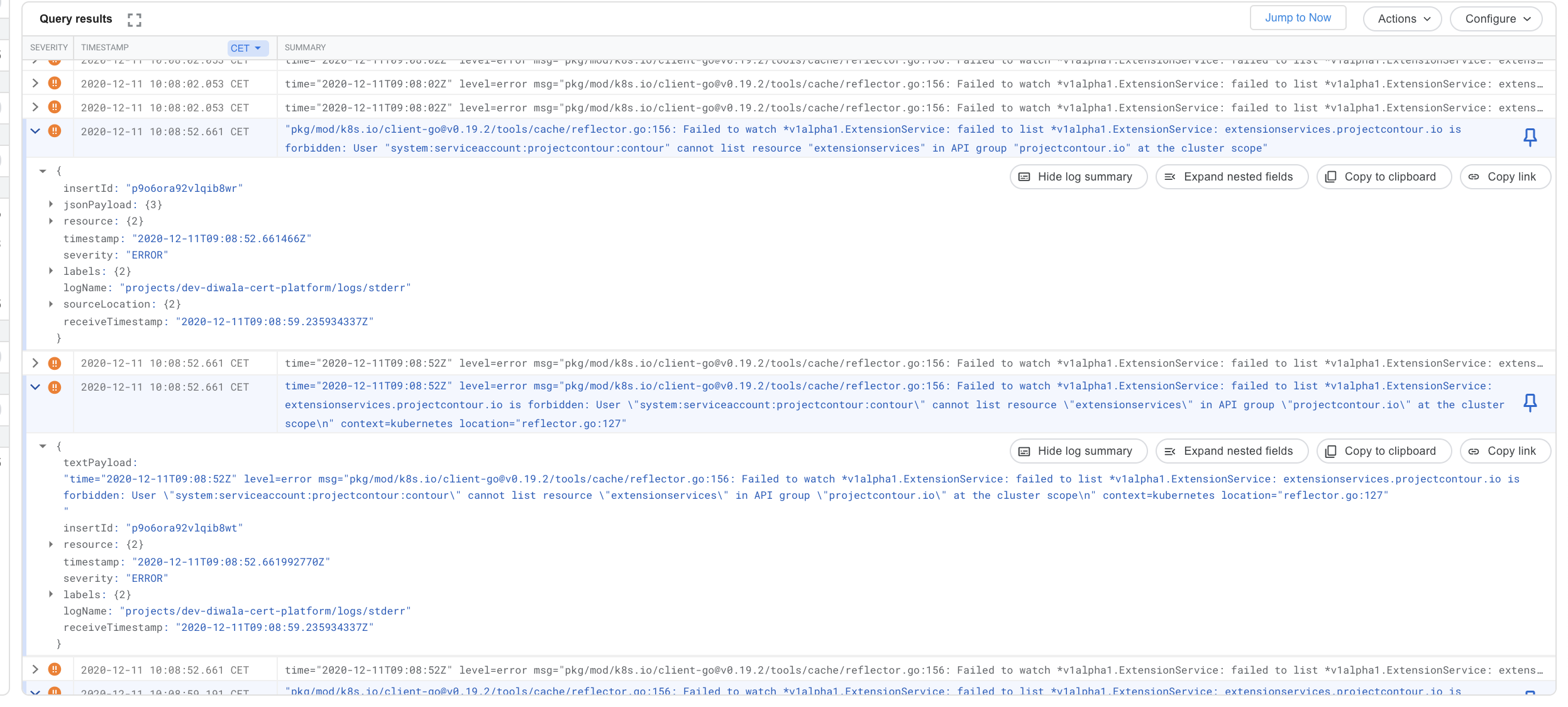Click Copy to clipboard in the textPayload entry
1568x707 pixels.
tap(1384, 451)
